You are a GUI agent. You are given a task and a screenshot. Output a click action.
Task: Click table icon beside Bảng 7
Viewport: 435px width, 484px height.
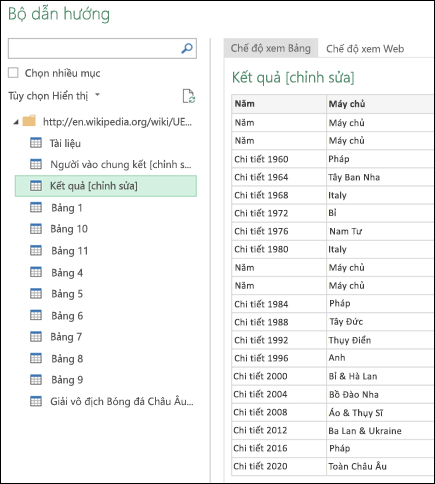click(36, 337)
